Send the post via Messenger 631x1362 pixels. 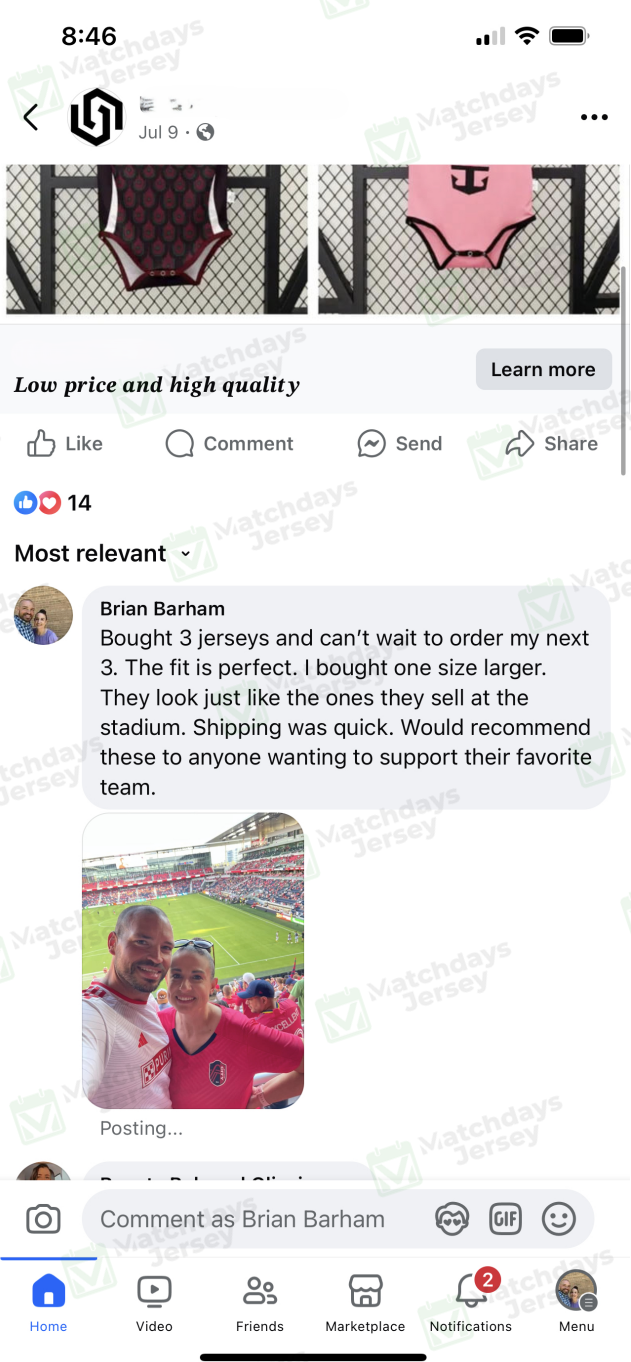click(399, 444)
